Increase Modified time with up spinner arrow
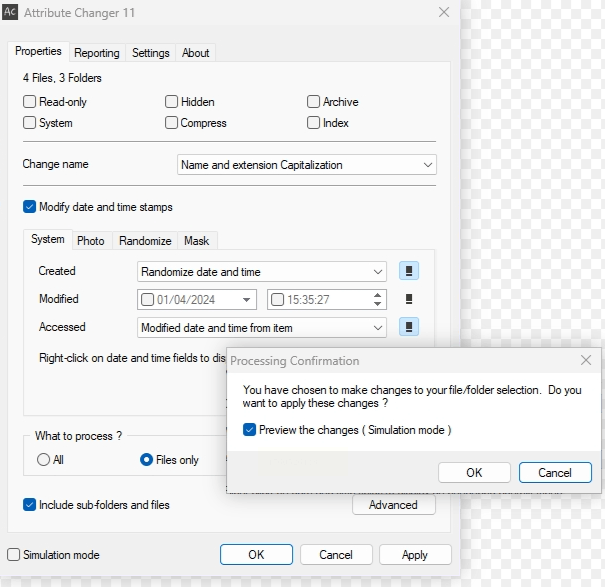This screenshot has width=605, height=587. 377,295
